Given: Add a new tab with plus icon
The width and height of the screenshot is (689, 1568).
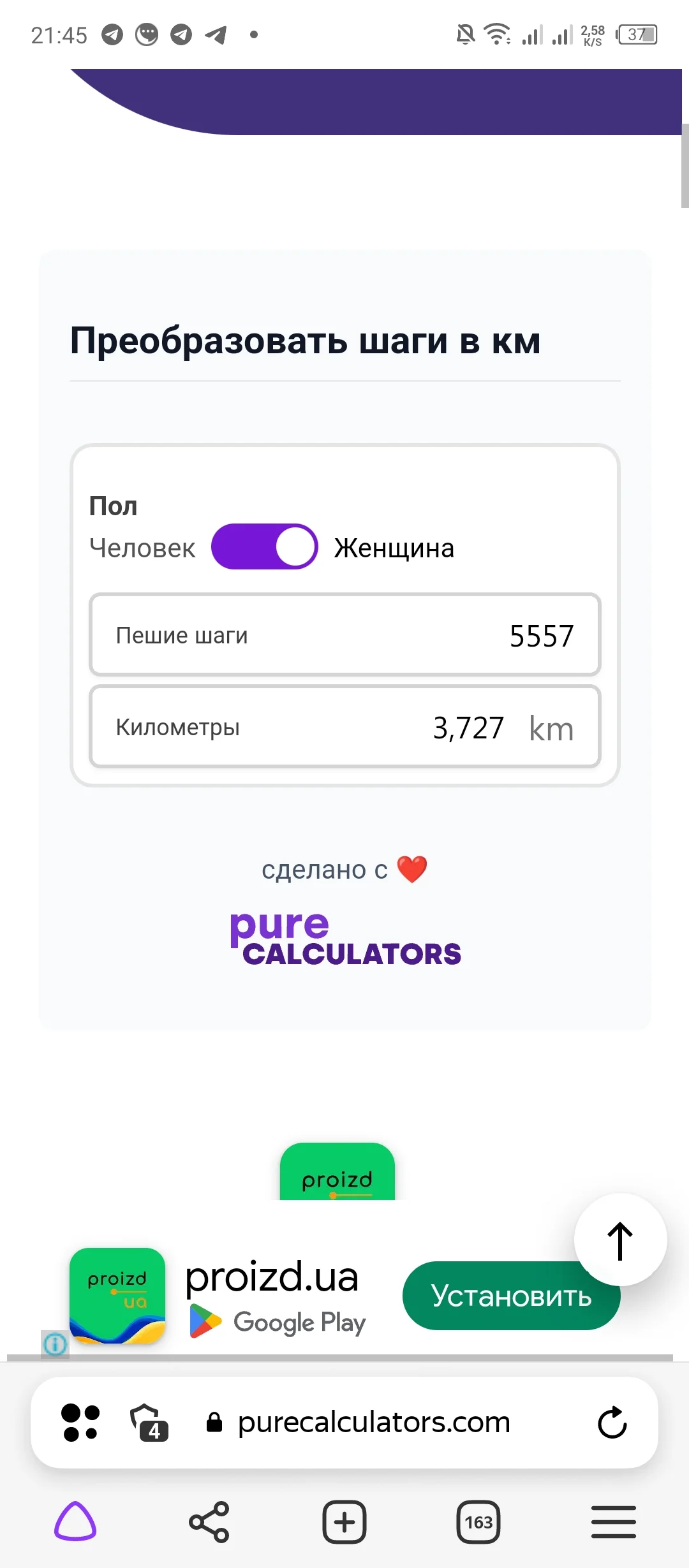Looking at the screenshot, I should point(344,1522).
